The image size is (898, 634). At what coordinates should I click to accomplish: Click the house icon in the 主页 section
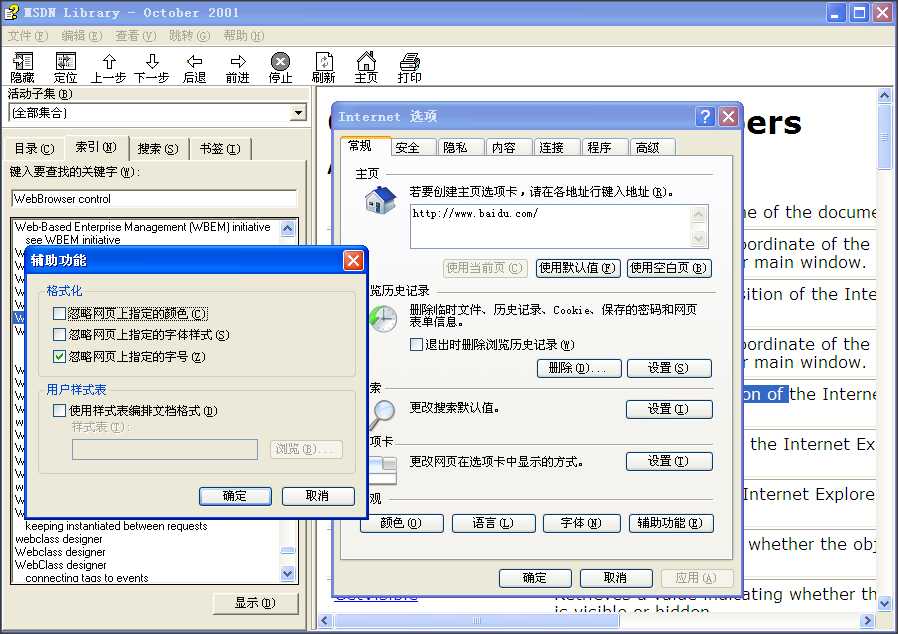tap(381, 200)
